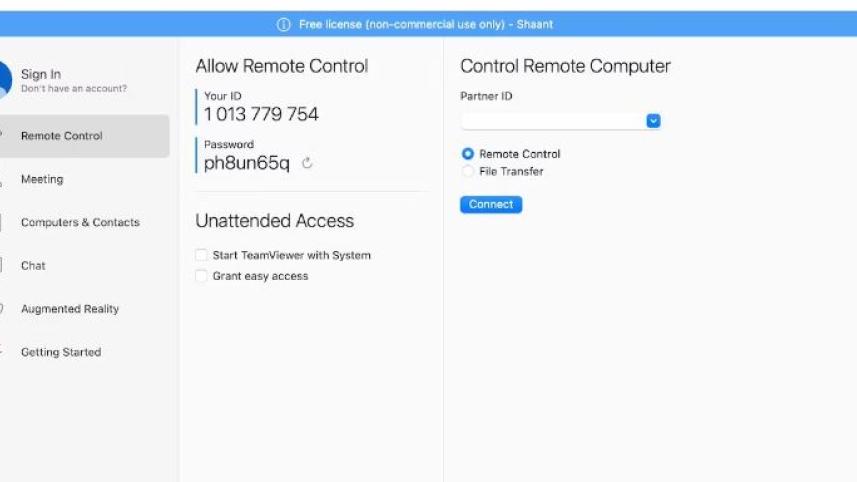Click the profile avatar next to Sign In
Screen dimensions: 857x482
(5, 80)
